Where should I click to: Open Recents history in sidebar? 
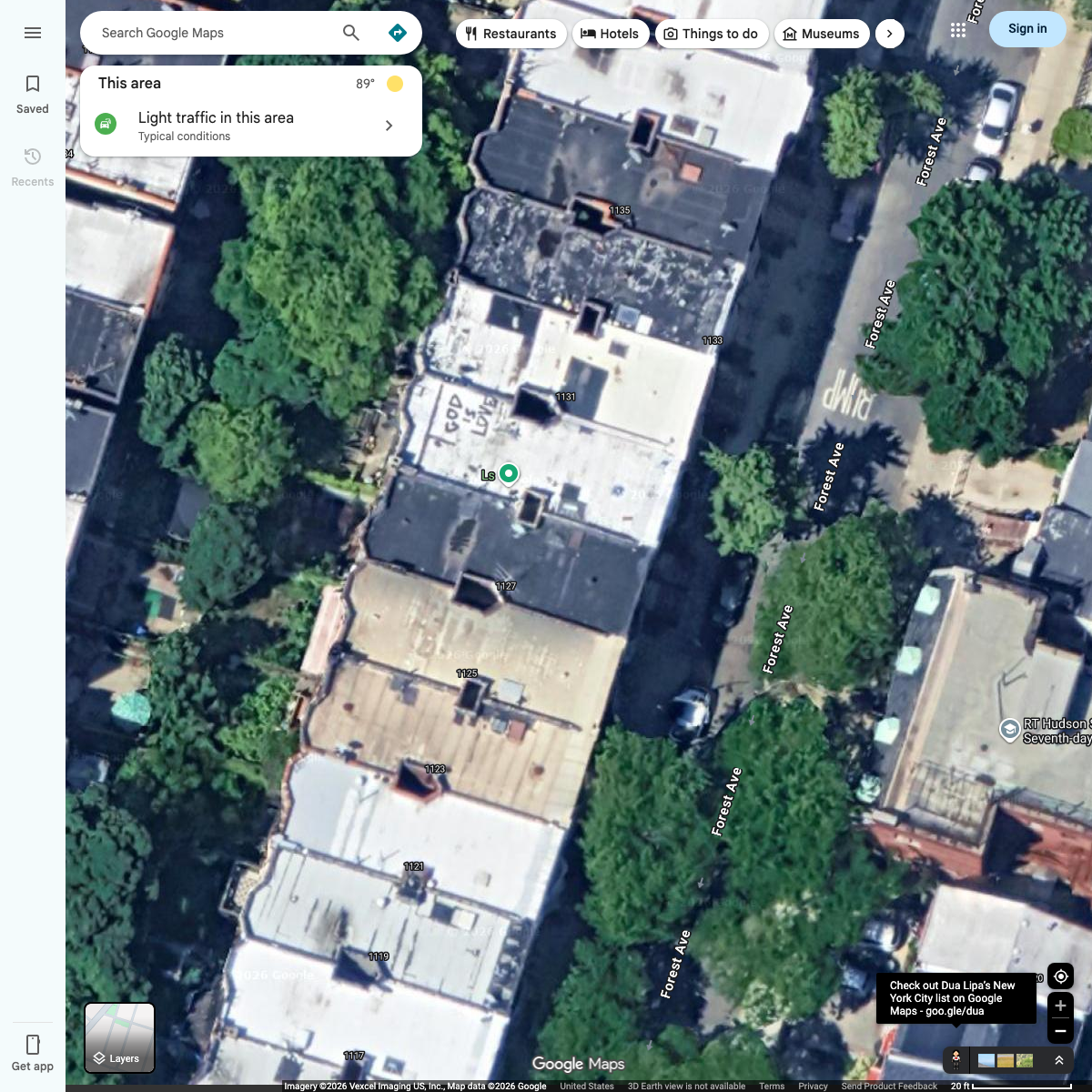pyautogui.click(x=33, y=167)
